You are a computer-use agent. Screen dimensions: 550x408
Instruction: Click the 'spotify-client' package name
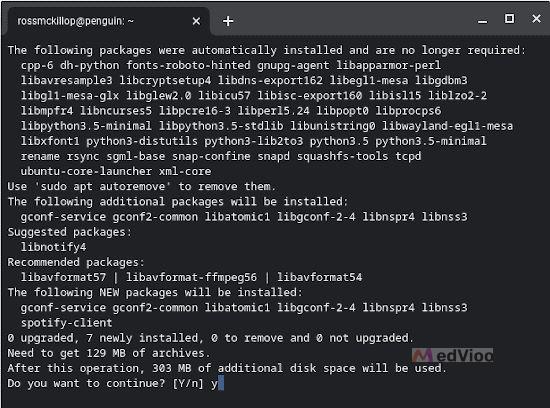(67, 322)
